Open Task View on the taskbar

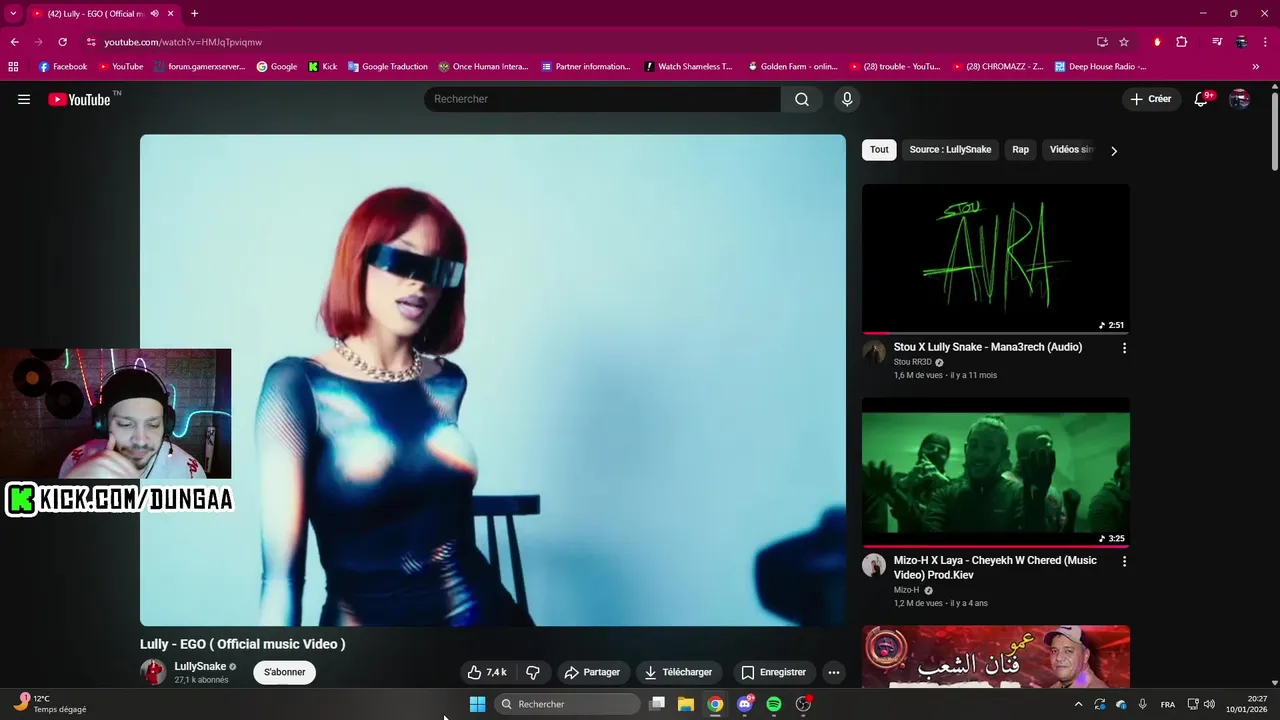657,704
